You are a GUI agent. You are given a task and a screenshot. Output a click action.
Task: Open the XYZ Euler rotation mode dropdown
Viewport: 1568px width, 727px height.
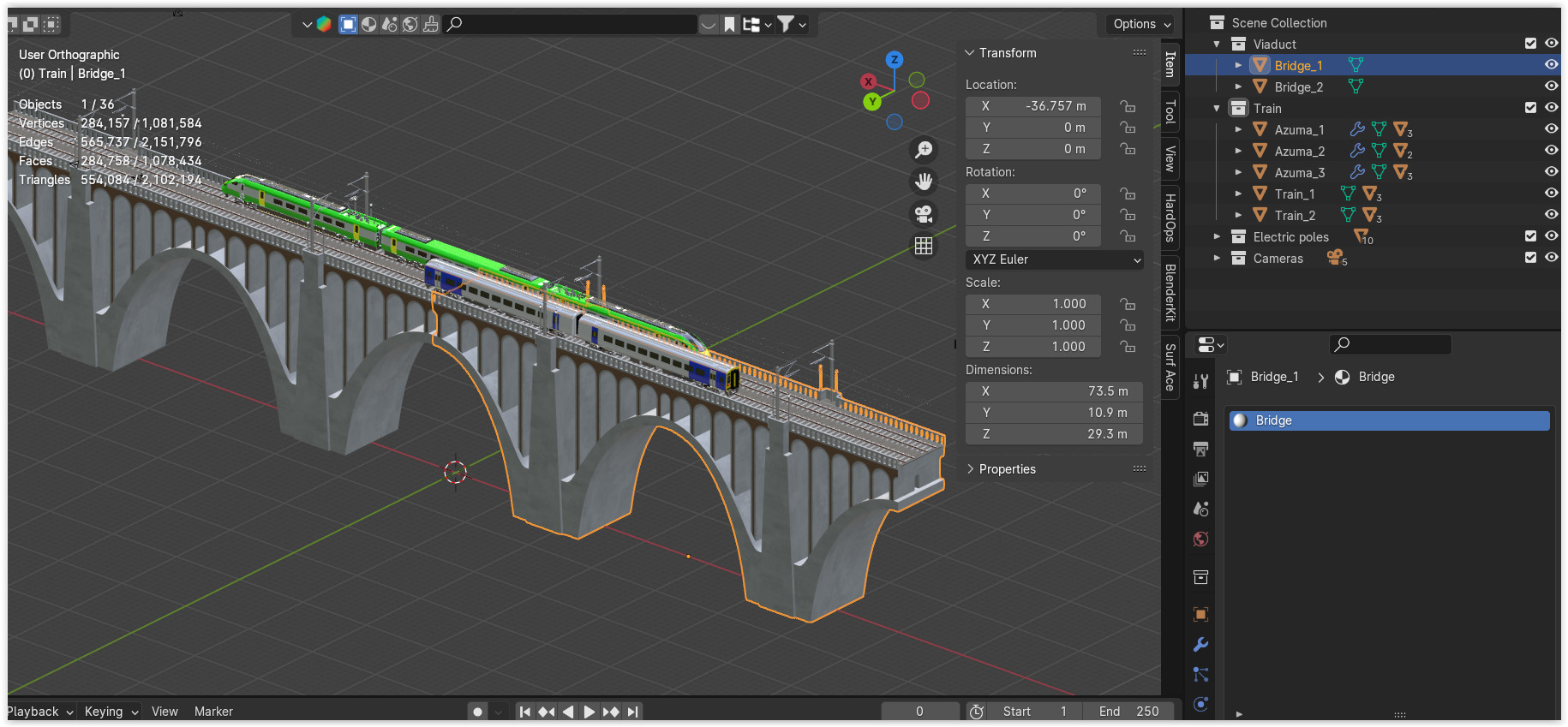[x=1055, y=259]
